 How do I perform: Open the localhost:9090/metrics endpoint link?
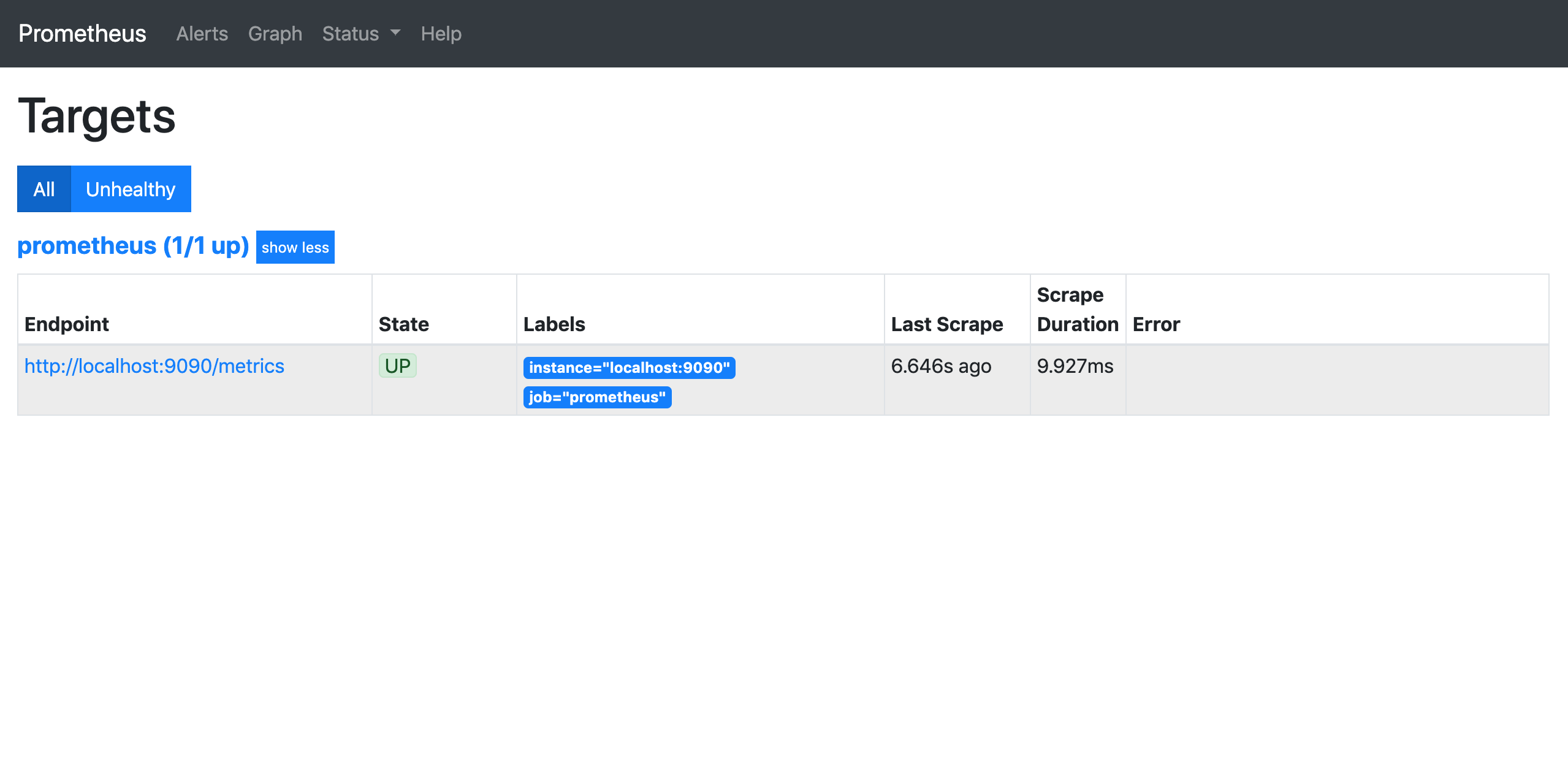[x=154, y=366]
